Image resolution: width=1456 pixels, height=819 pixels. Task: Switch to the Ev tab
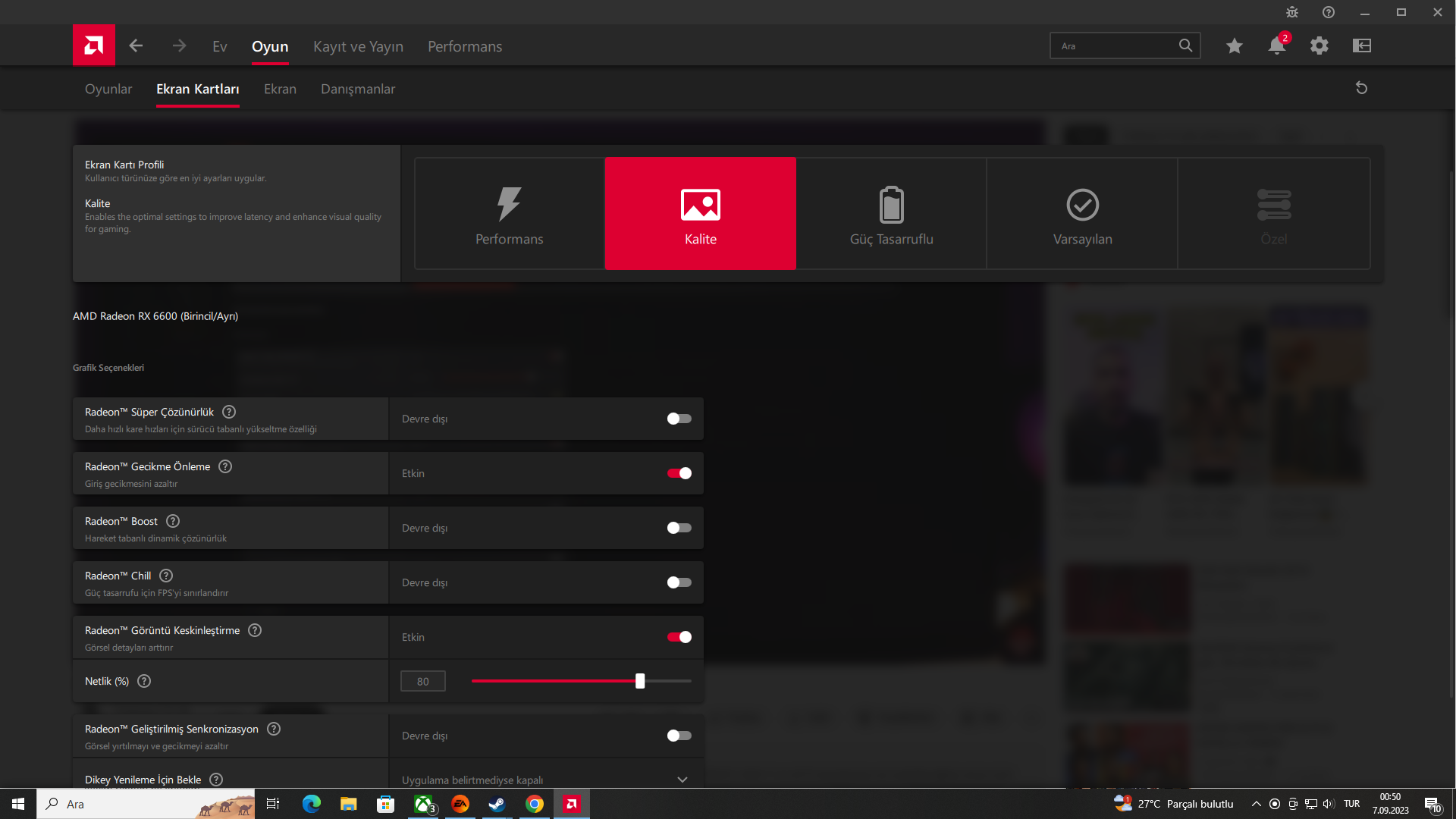click(220, 46)
